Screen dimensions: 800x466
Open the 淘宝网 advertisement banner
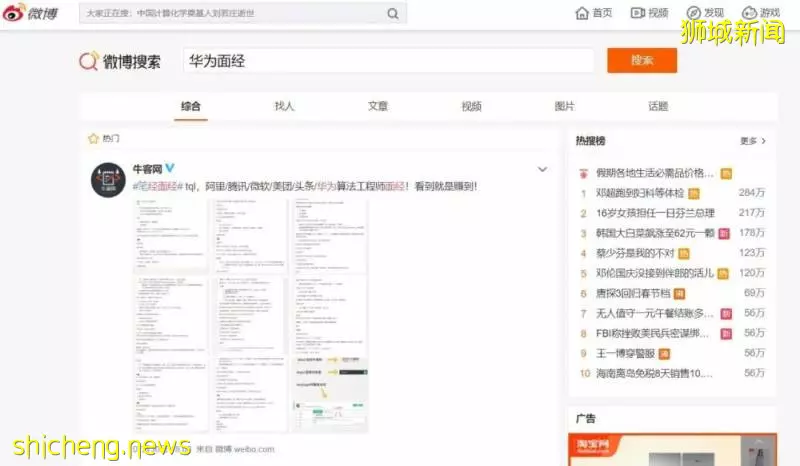click(672, 450)
